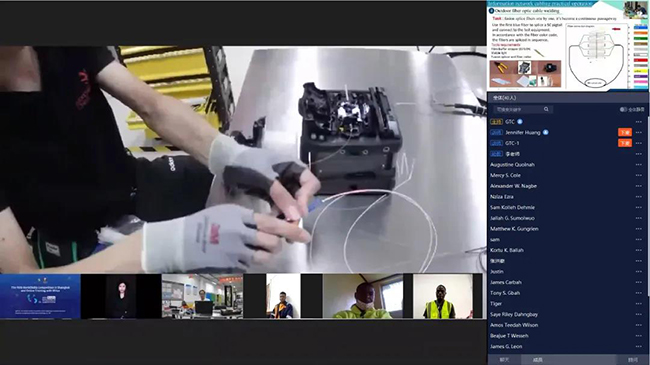Switch to the leftmost bottom tab (chat)
The image size is (650, 365).
[504, 360]
